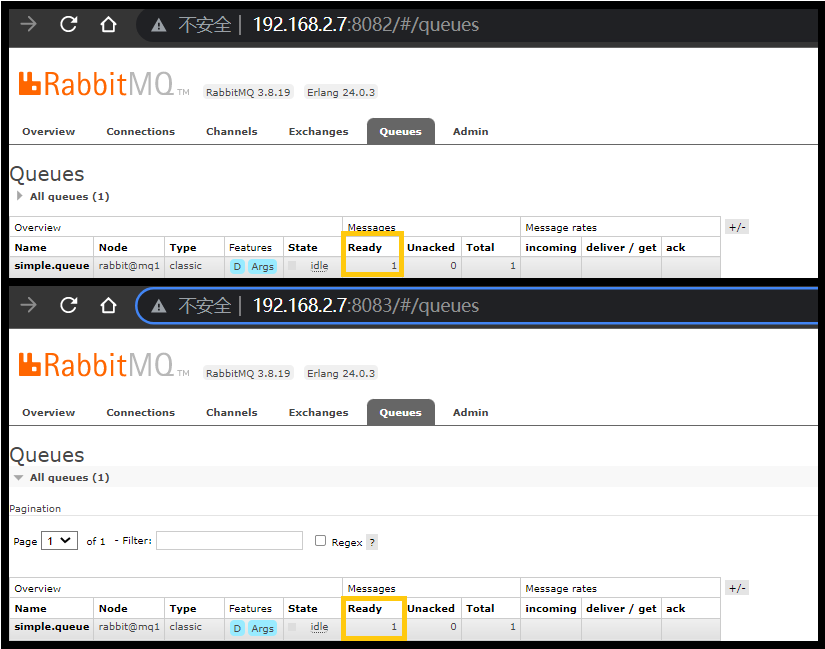Click +/- column toggle in 8082 window
825x649 pixels.
click(737, 227)
